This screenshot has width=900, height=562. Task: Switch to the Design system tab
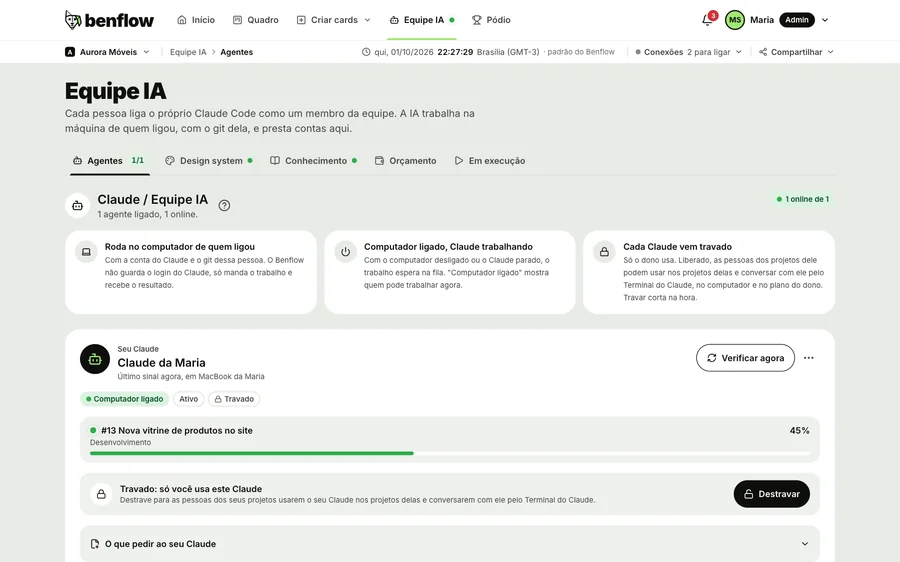point(209,161)
